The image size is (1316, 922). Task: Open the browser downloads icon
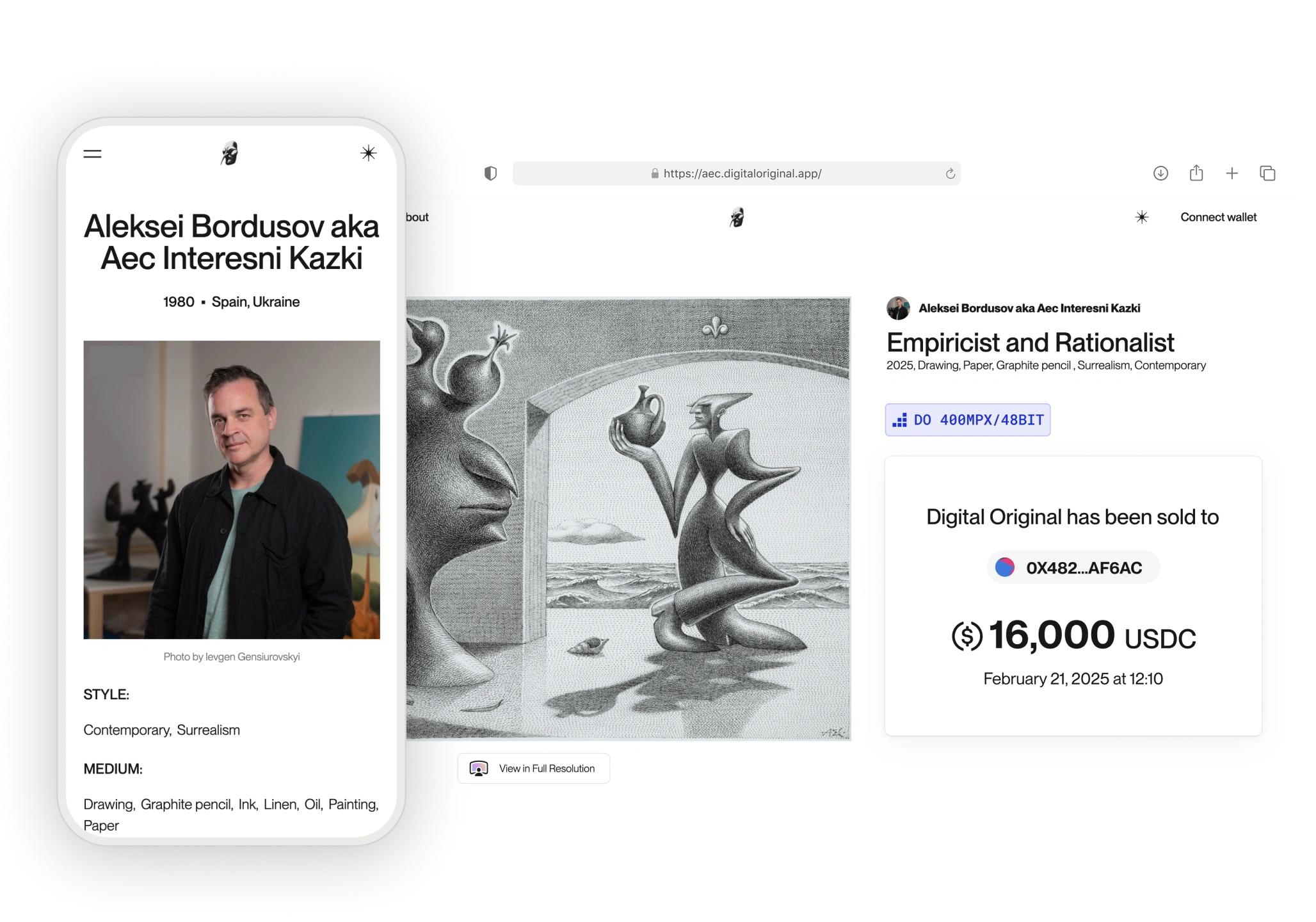tap(1160, 173)
